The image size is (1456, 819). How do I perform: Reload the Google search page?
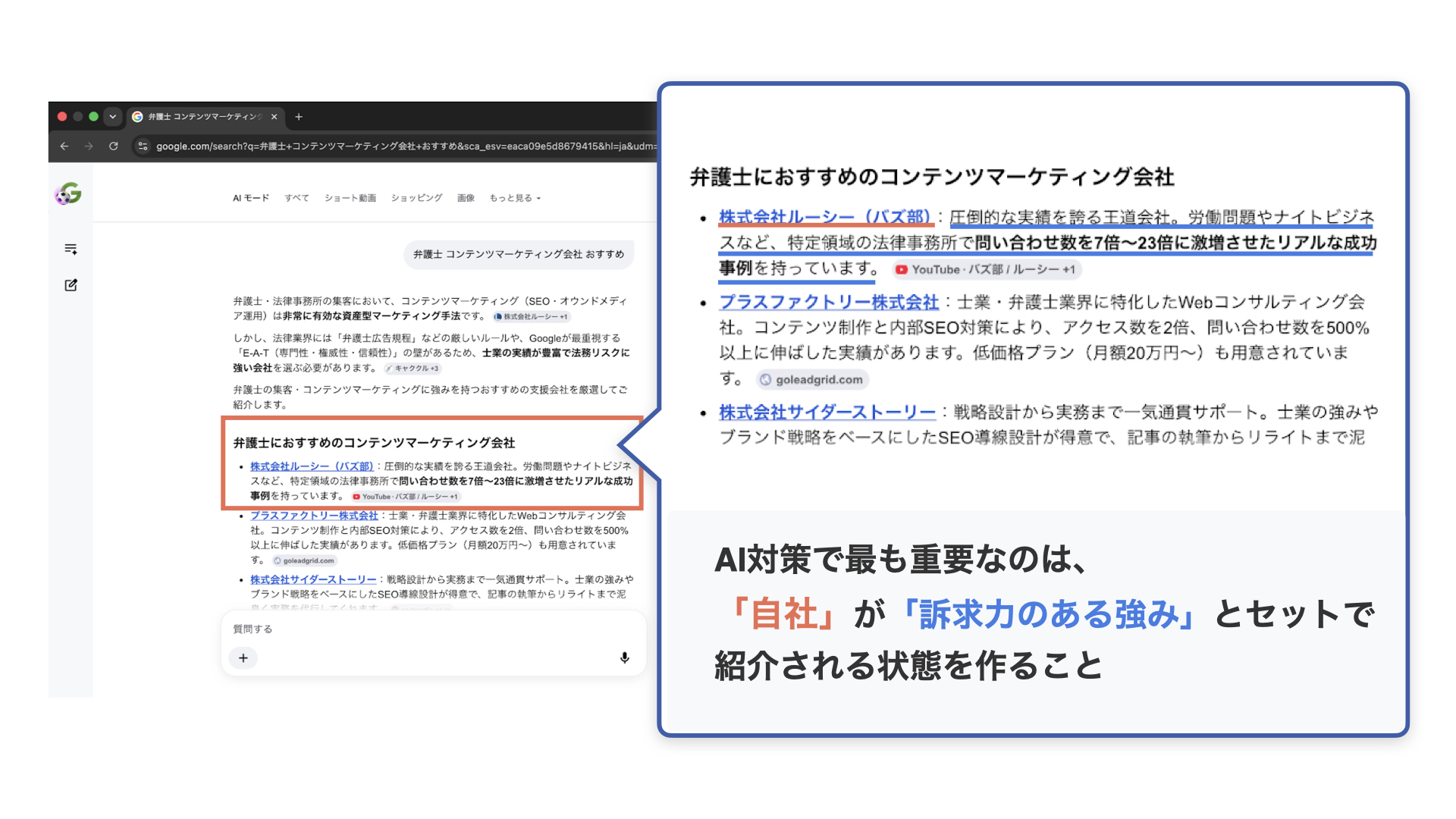114,146
